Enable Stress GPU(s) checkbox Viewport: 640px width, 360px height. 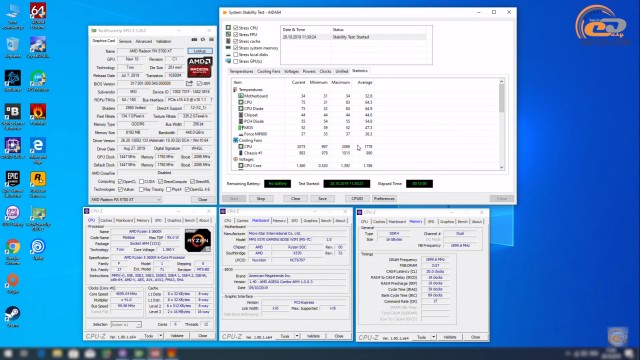(236, 61)
